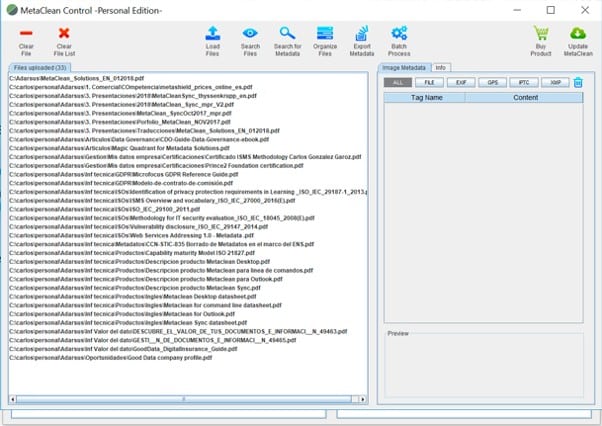
Task: Open Search for Metadata tool
Action: [287, 34]
